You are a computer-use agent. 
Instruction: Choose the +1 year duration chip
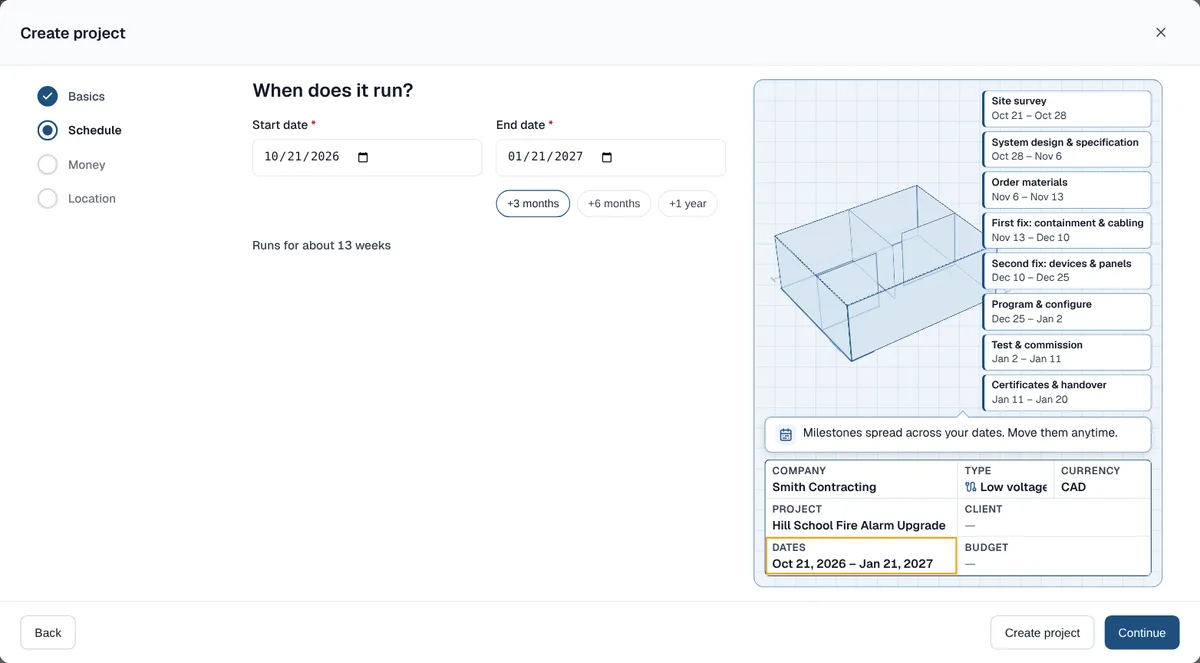pos(688,203)
